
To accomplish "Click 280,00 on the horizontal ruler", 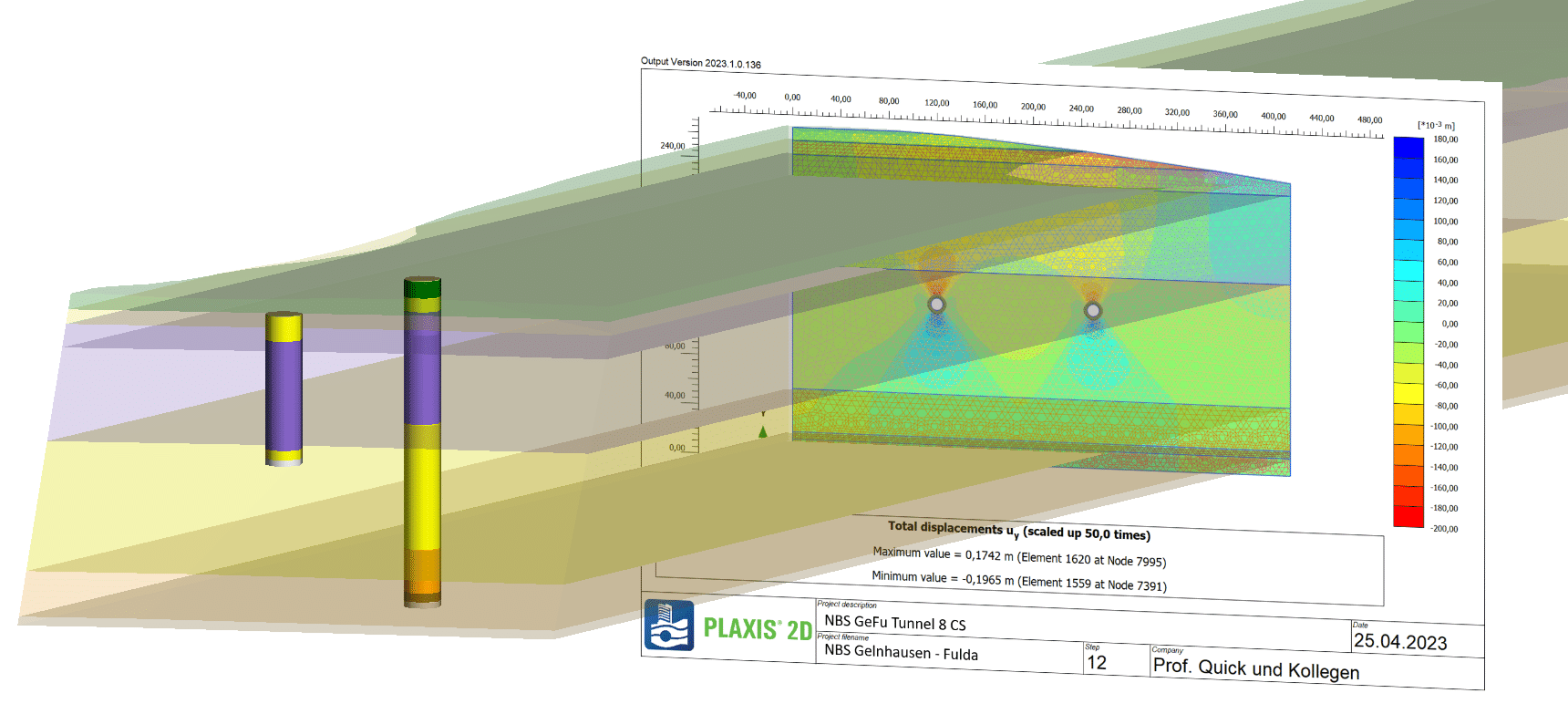I will click(1130, 111).
